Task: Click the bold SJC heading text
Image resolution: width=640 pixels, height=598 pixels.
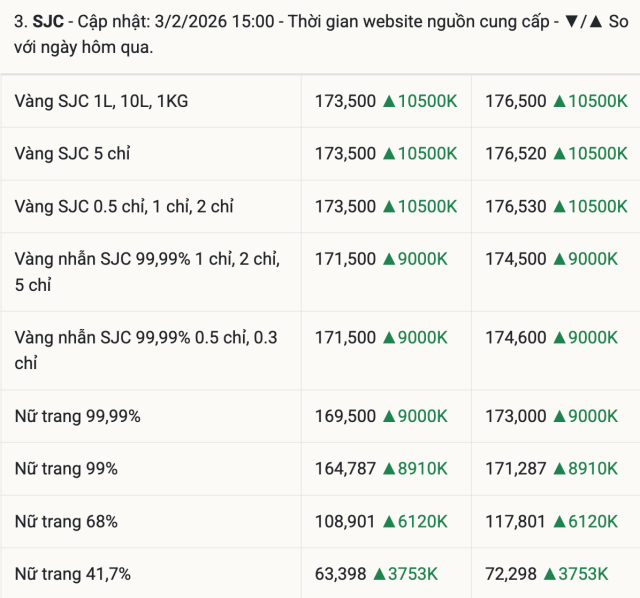Action: tap(48, 21)
